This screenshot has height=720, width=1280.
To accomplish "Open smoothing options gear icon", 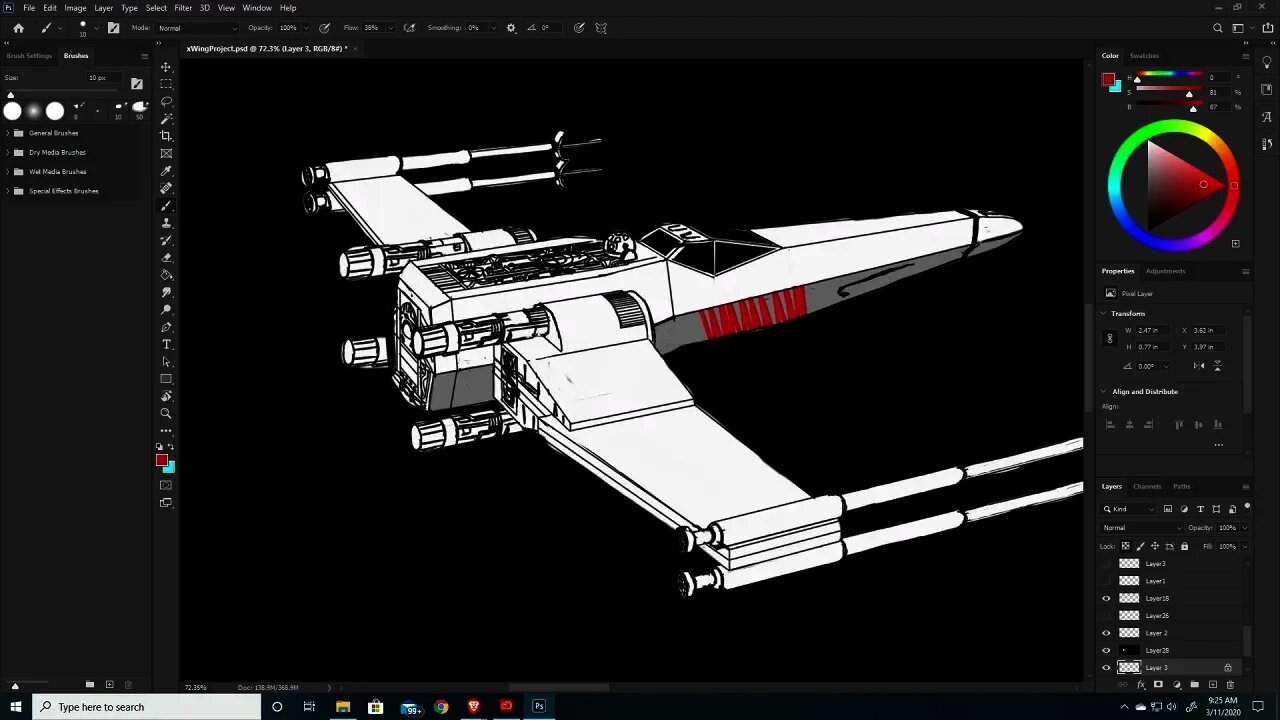I will pos(511,28).
